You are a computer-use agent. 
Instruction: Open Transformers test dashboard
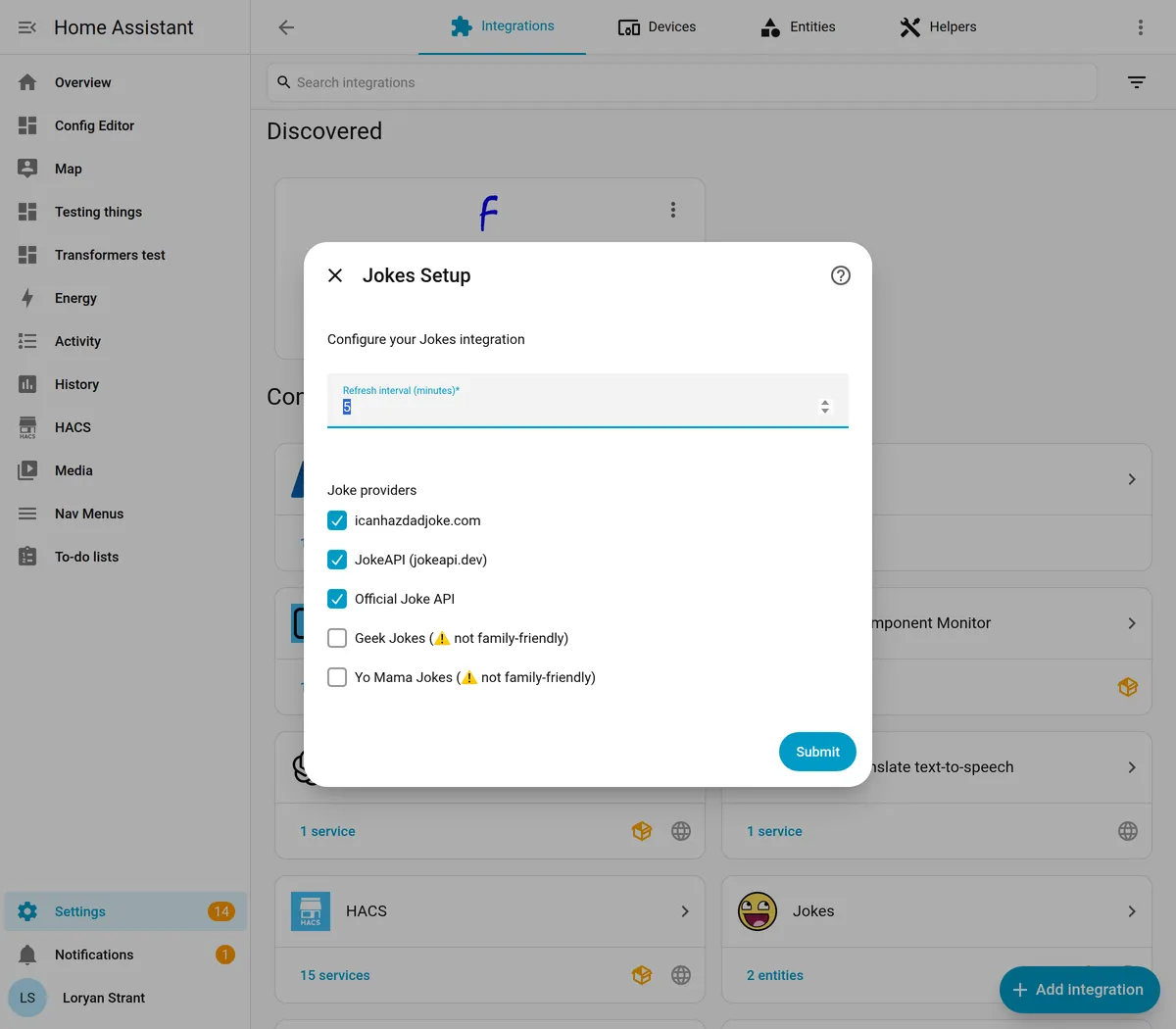(x=125, y=255)
